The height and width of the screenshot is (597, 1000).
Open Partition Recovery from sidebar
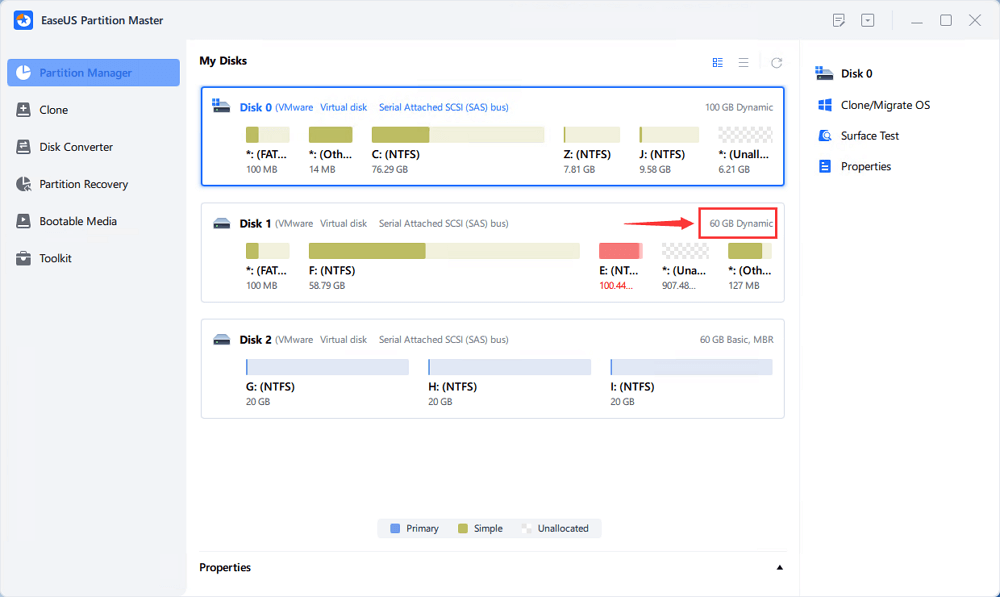83,184
